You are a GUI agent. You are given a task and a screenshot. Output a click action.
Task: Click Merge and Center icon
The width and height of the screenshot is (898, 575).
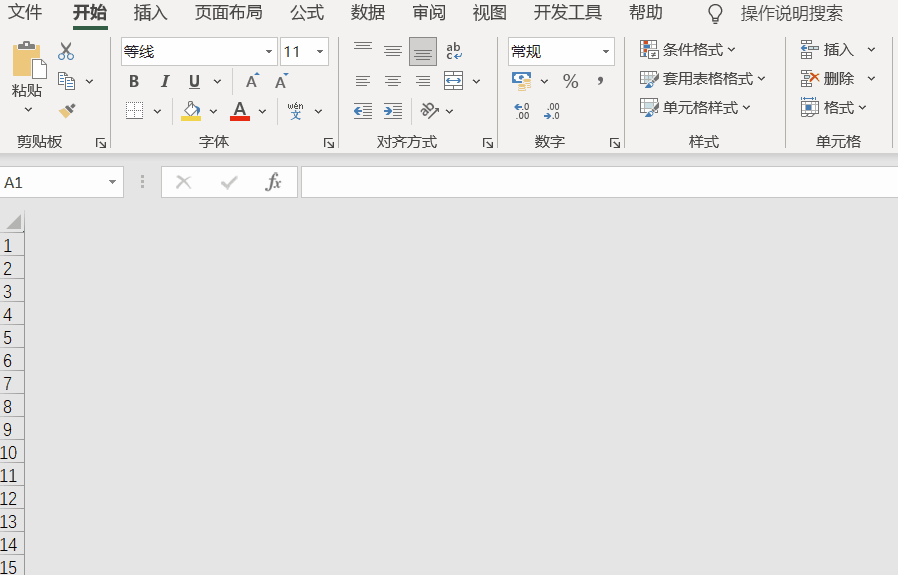[x=454, y=81]
